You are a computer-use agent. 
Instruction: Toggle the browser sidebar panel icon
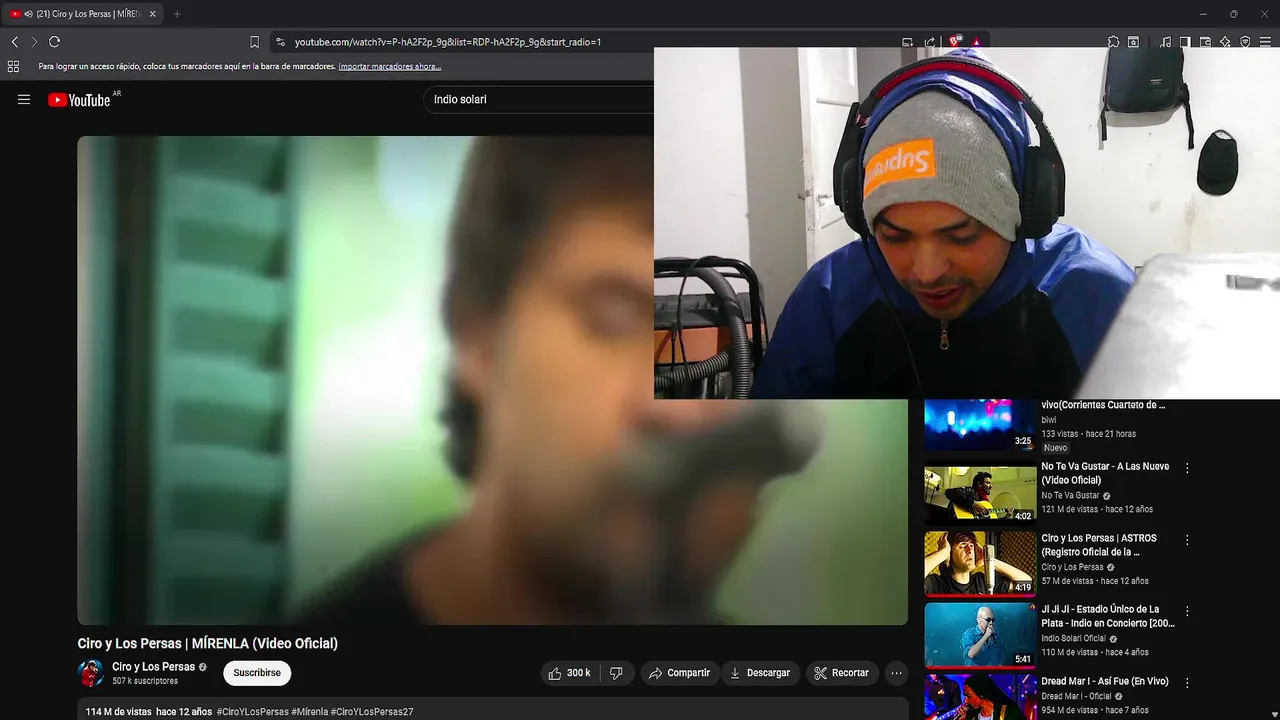pos(1185,42)
